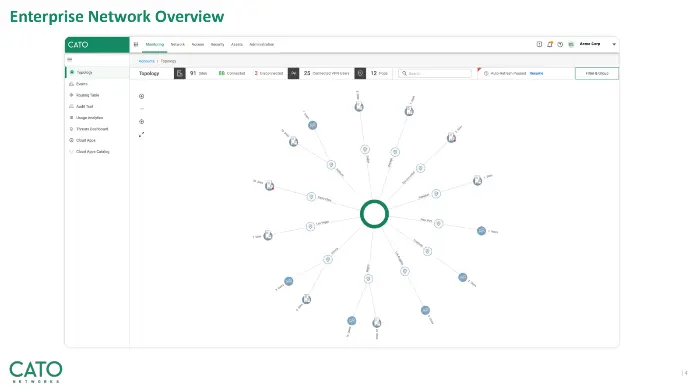Open the apps grid icon beside Monitoring
Image resolution: width=696 pixels, height=388 pixels.
(136, 44)
